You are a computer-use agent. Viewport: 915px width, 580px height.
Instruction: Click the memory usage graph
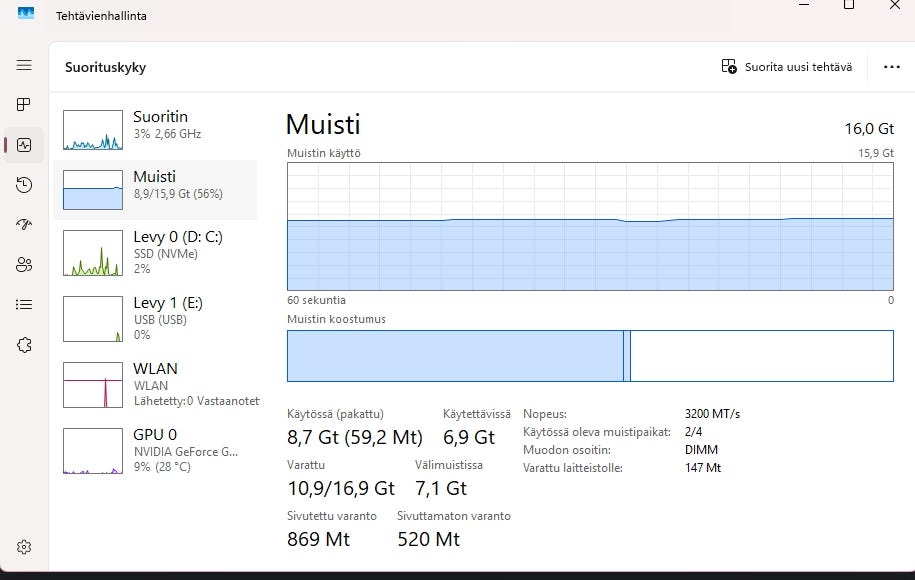[590, 227]
